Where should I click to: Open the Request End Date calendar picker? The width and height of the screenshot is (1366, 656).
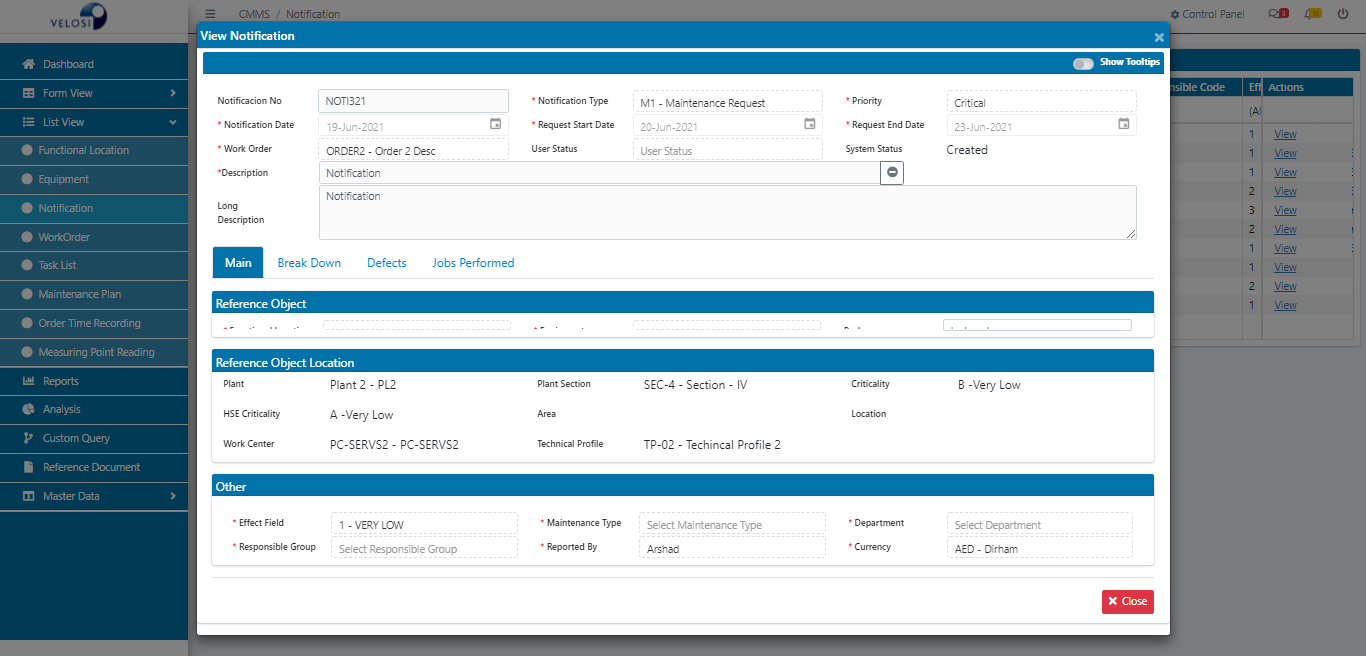point(1126,124)
